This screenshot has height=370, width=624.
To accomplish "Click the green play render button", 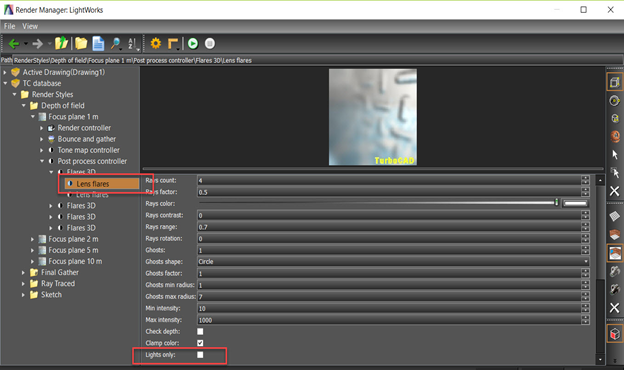I will click(193, 43).
